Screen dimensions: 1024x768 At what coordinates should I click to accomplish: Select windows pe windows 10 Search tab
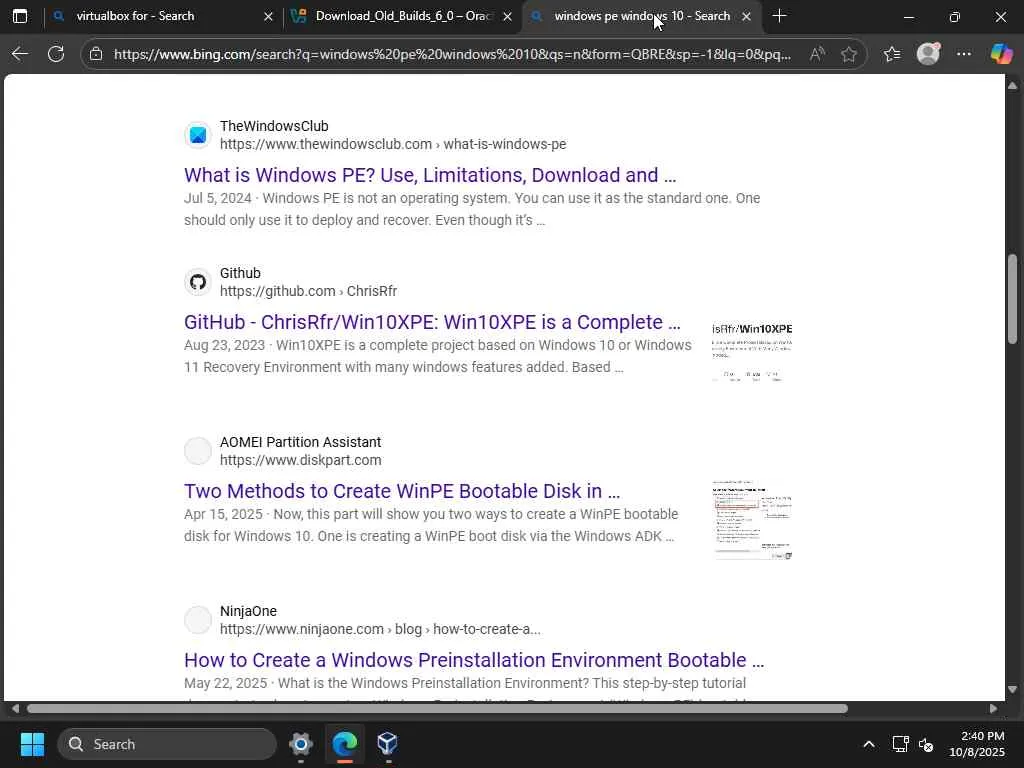pyautogui.click(x=642, y=16)
